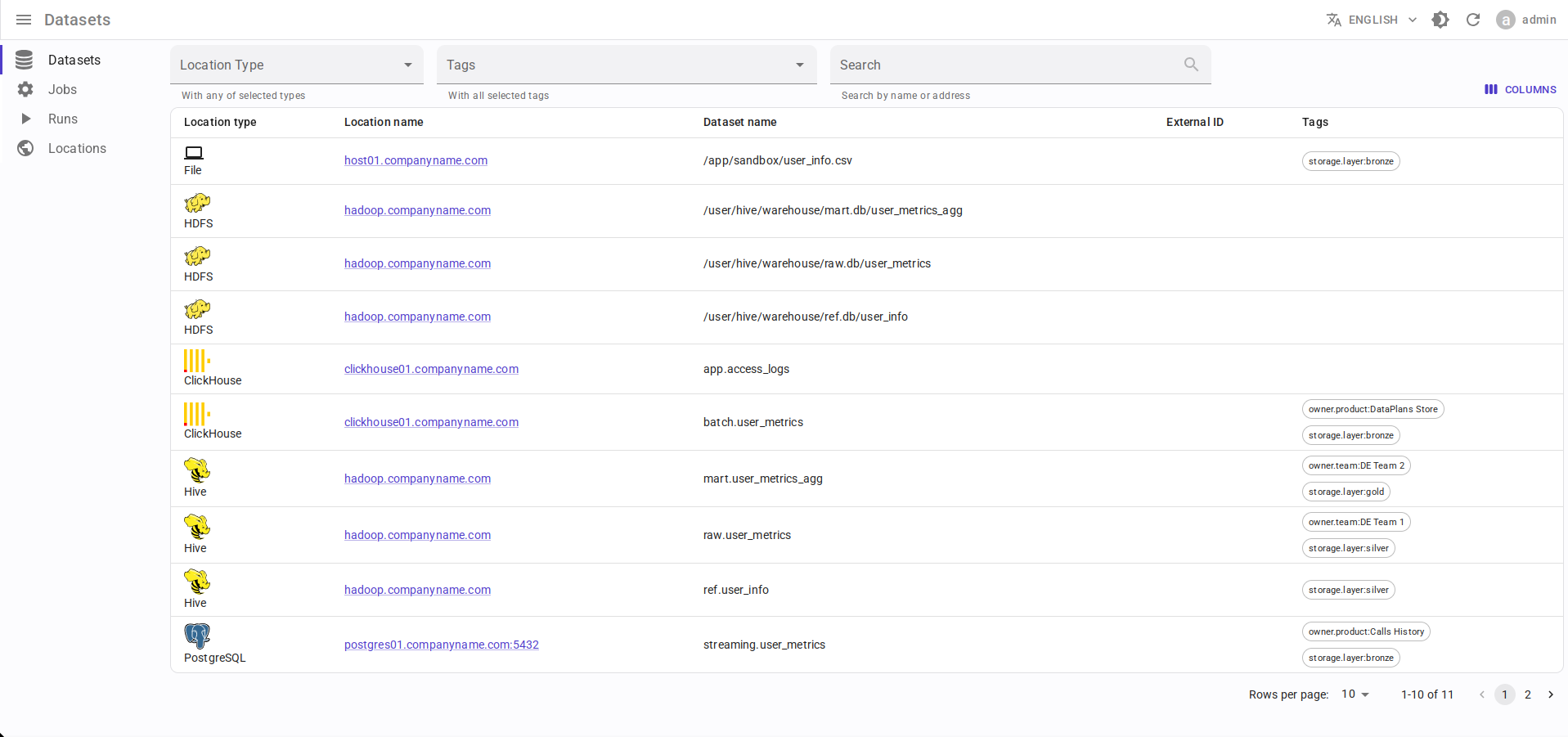Click owner.team:DE Team 2 tag
Viewport: 1568px width, 737px height.
[x=1356, y=465]
